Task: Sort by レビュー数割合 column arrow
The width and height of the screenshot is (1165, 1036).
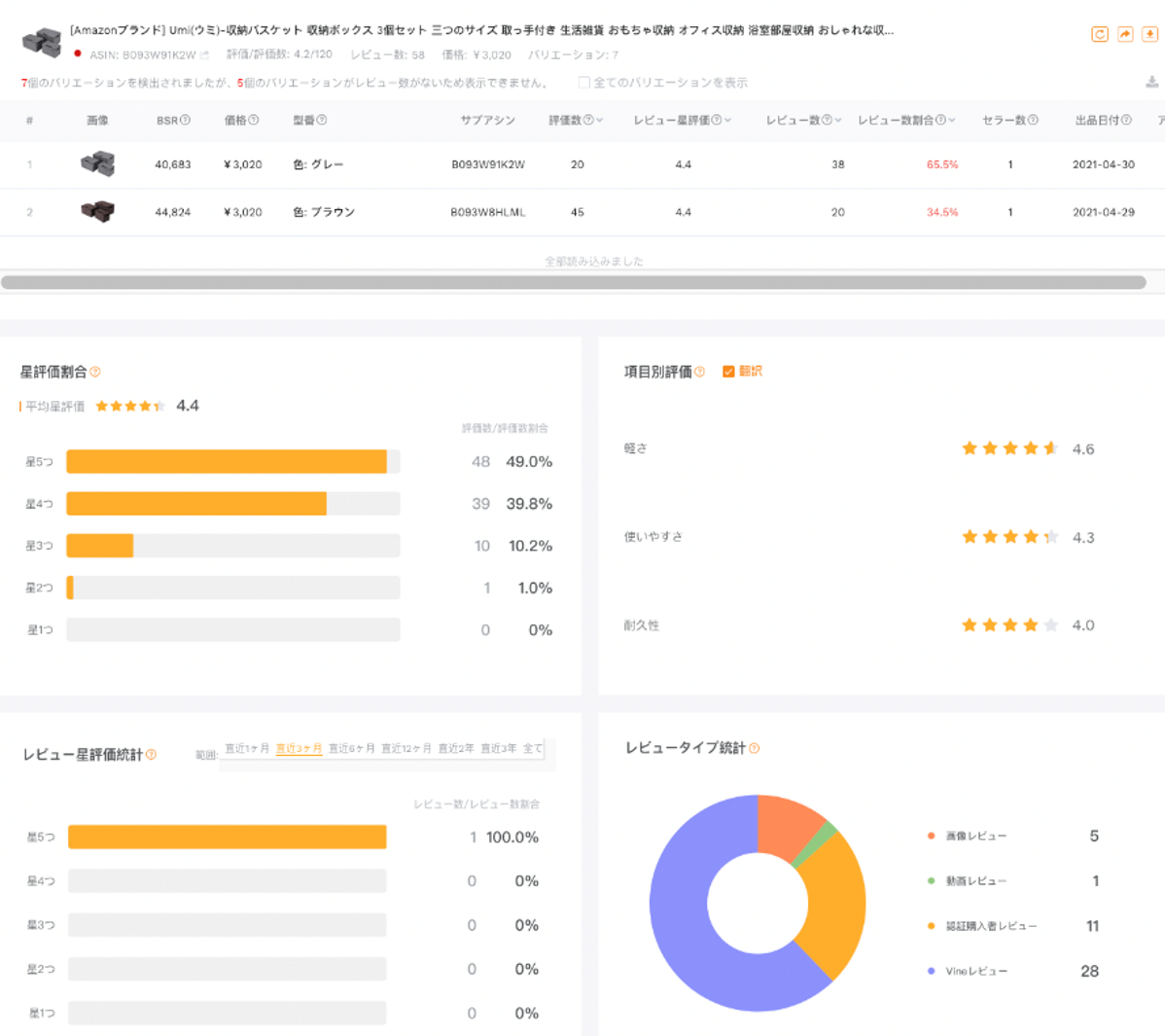Action: (x=952, y=121)
